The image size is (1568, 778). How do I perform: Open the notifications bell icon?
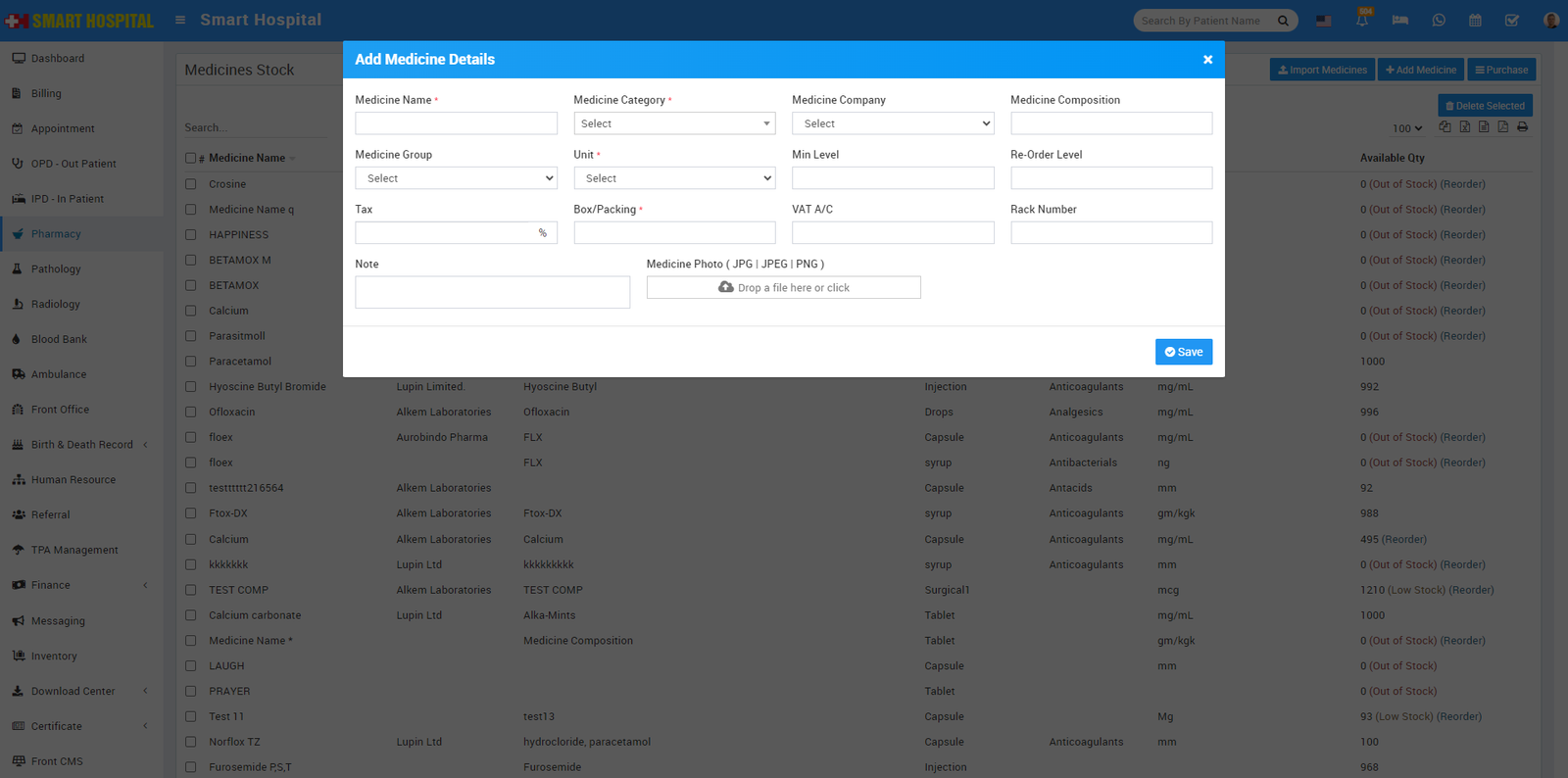(x=1362, y=21)
